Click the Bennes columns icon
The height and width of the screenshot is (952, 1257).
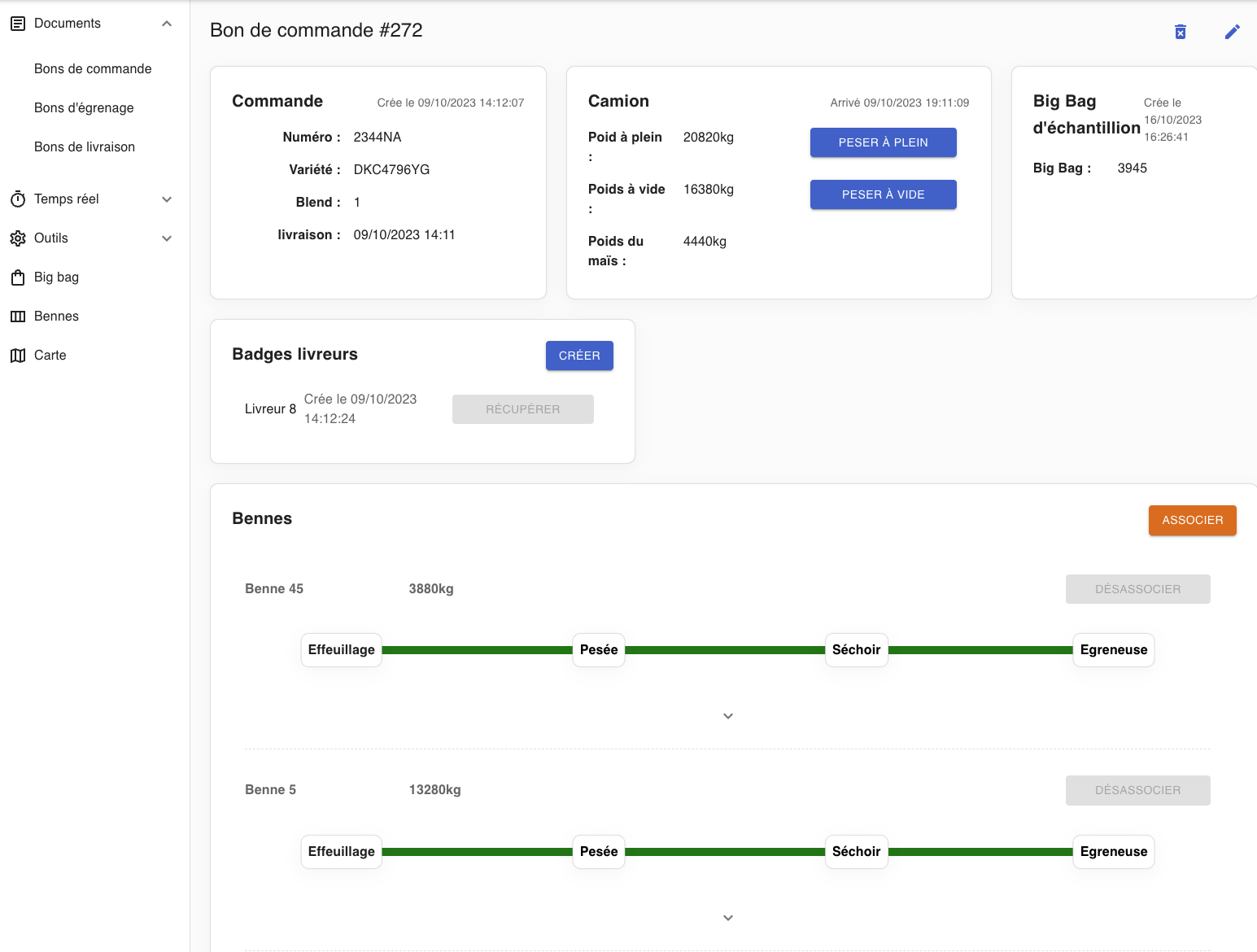coord(18,317)
